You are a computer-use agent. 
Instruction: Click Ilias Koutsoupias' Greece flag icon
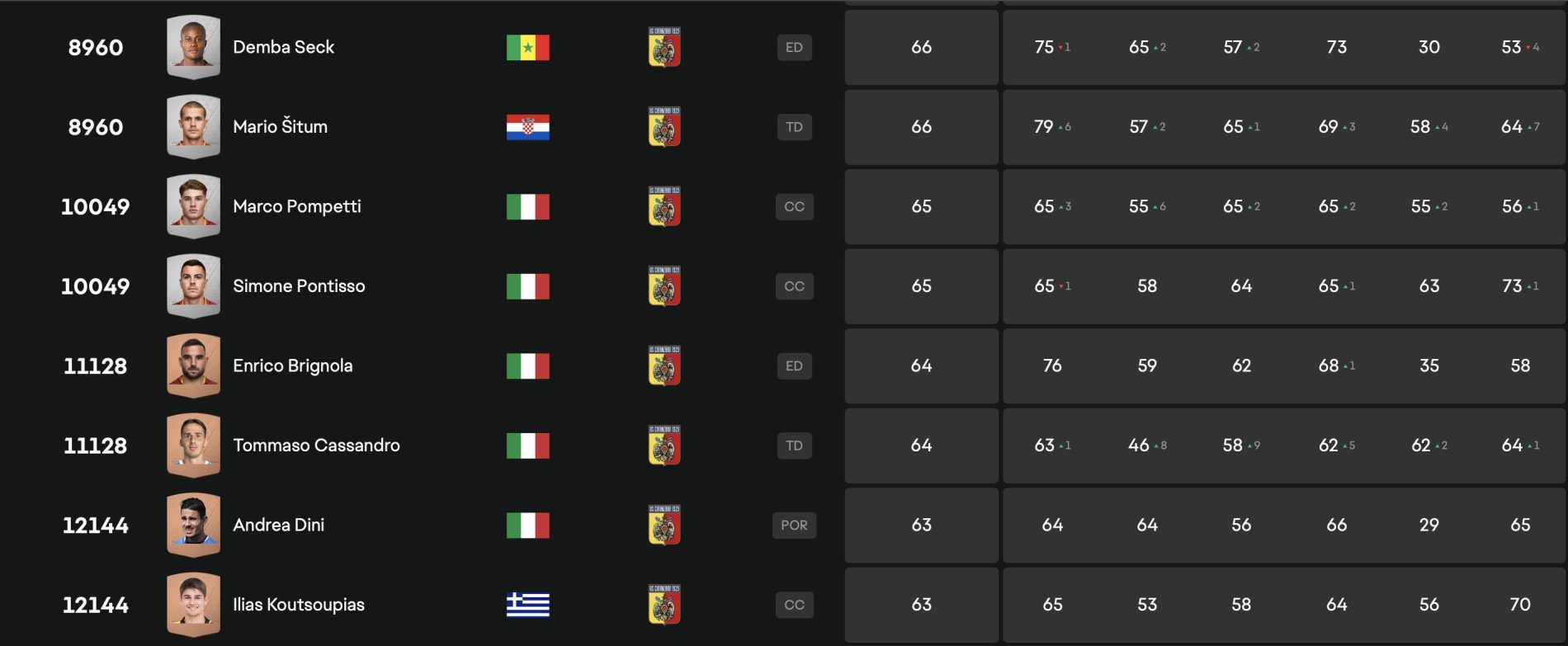point(527,605)
